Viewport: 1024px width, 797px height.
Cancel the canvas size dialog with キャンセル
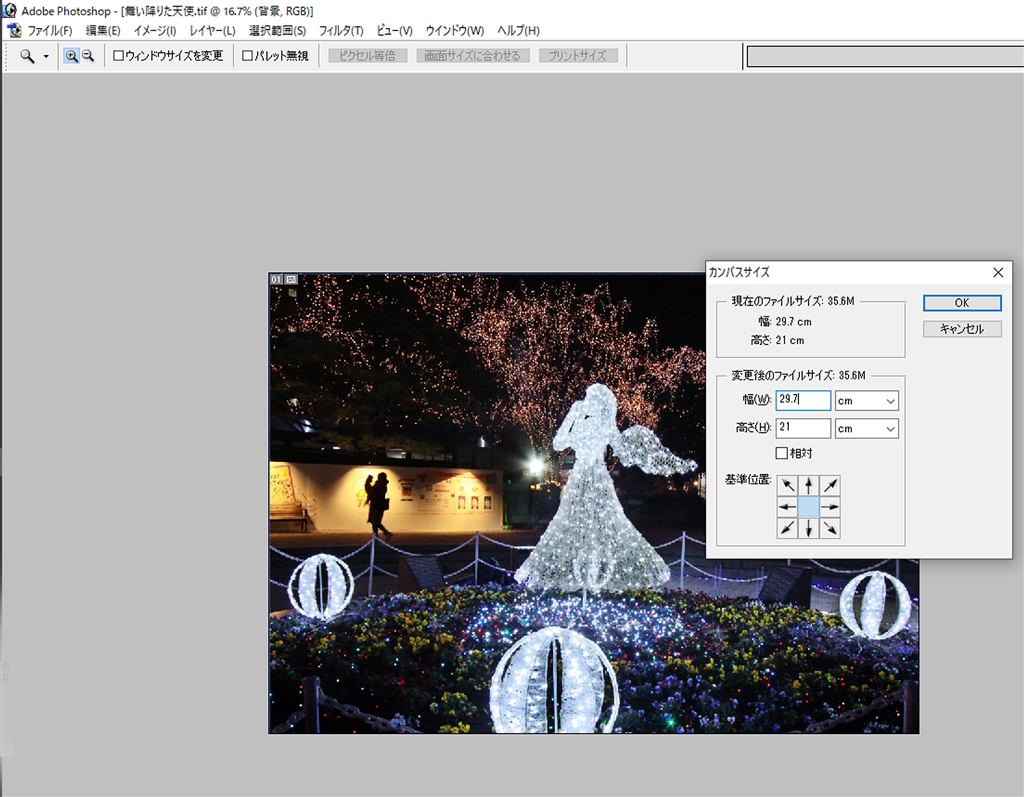(x=962, y=329)
